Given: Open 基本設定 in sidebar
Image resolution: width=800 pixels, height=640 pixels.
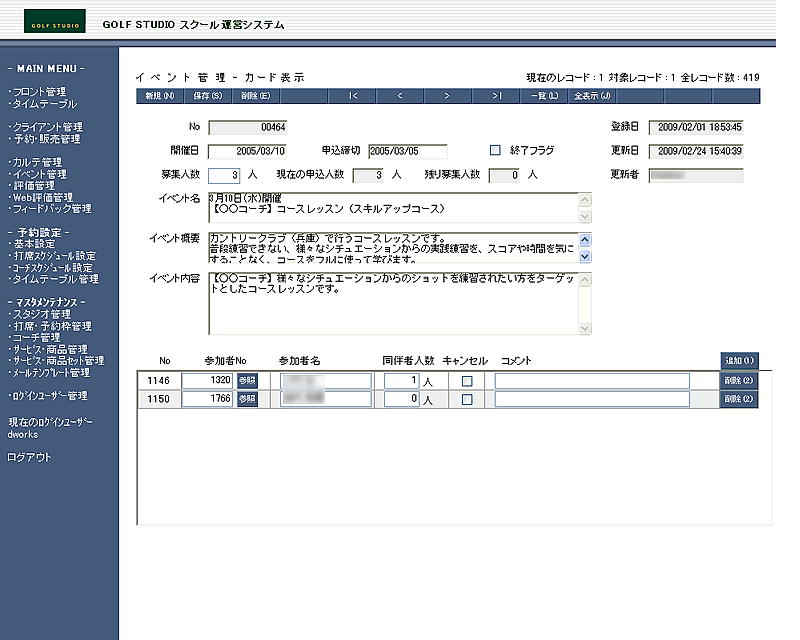Looking at the screenshot, I should pos(34,244).
